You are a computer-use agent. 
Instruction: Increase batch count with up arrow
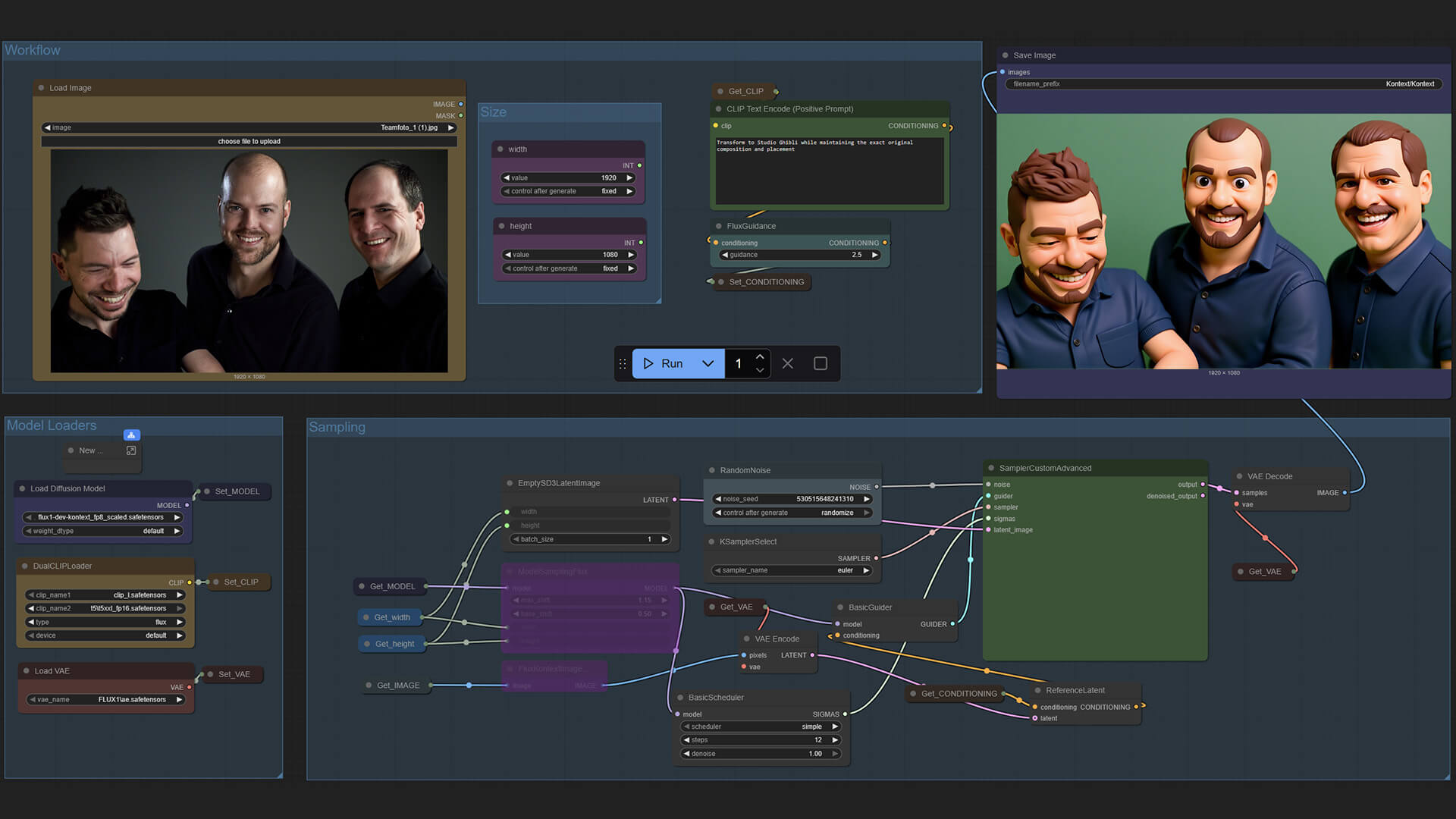coord(760,356)
